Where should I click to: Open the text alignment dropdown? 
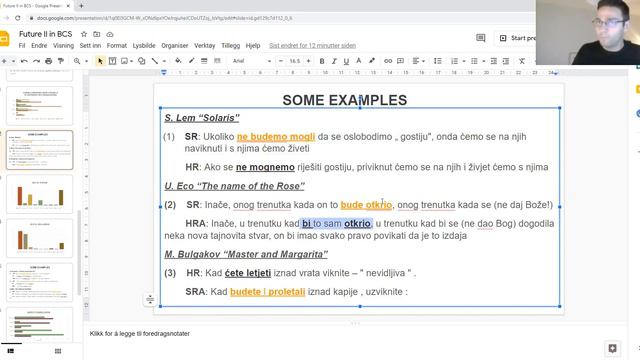[x=418, y=61]
